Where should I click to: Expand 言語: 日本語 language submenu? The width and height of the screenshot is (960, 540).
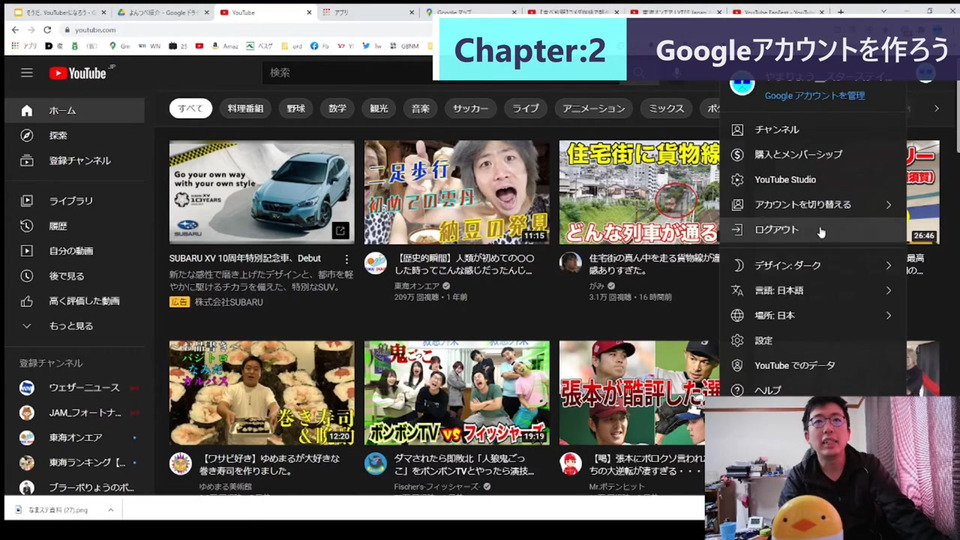pyautogui.click(x=812, y=290)
